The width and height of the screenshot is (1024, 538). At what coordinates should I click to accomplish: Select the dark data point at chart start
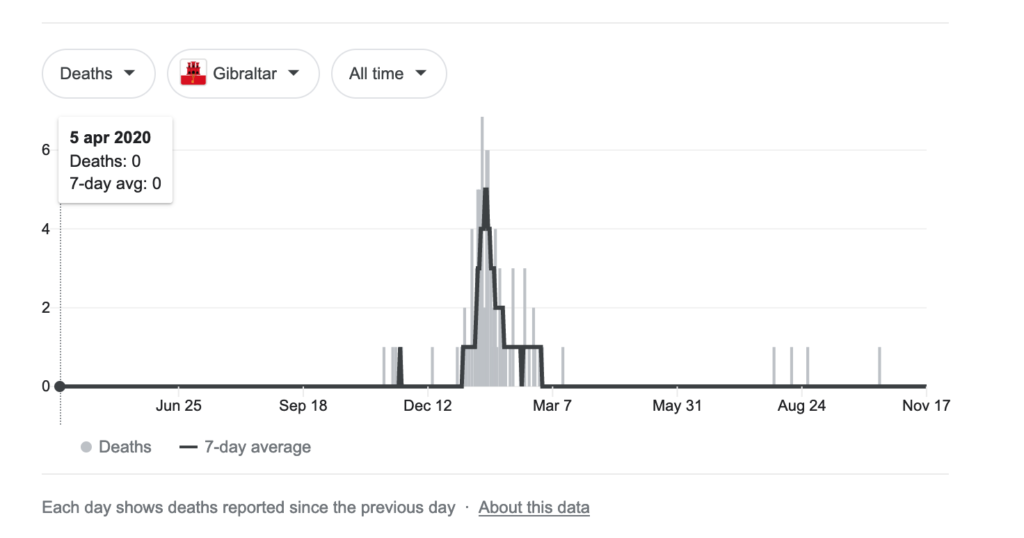click(x=60, y=386)
